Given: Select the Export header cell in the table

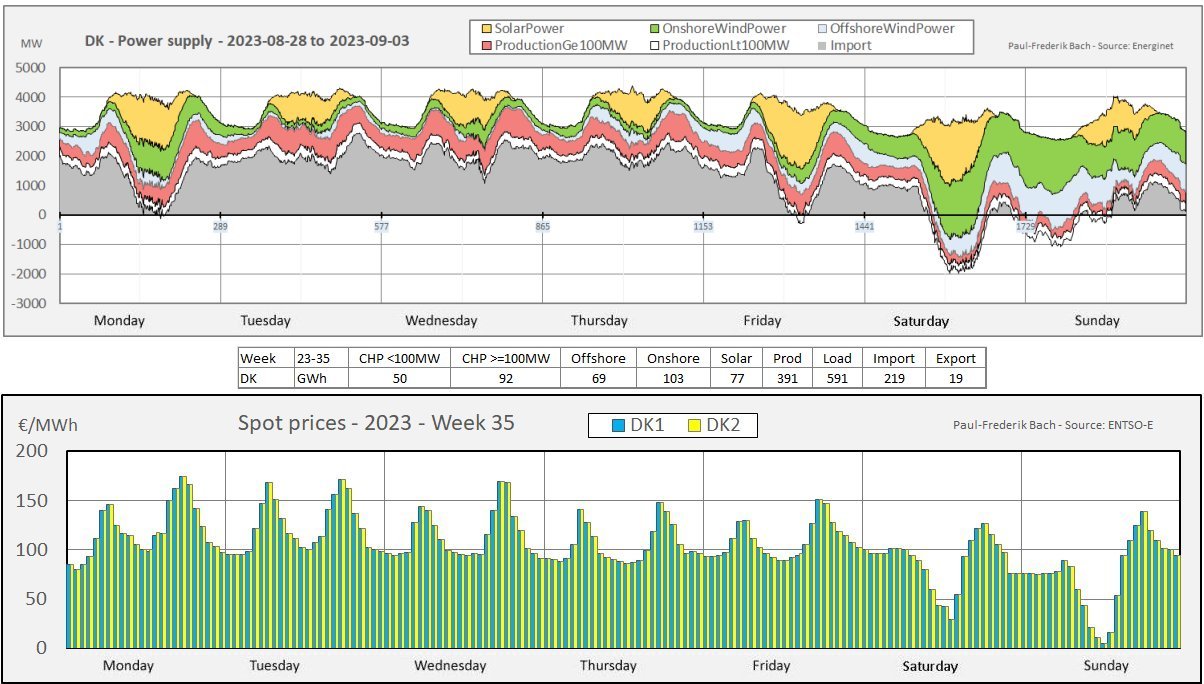Looking at the screenshot, I should (x=955, y=358).
